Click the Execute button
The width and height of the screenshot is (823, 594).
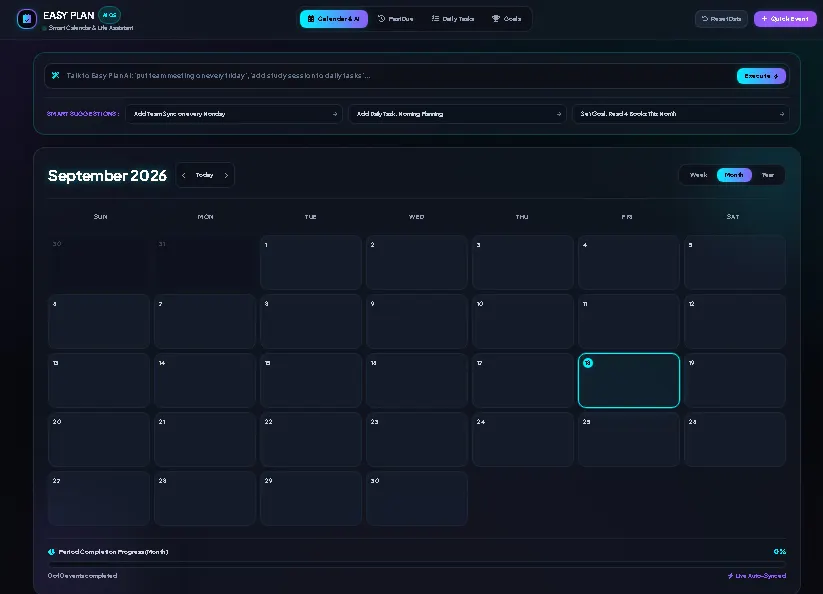[761, 76]
